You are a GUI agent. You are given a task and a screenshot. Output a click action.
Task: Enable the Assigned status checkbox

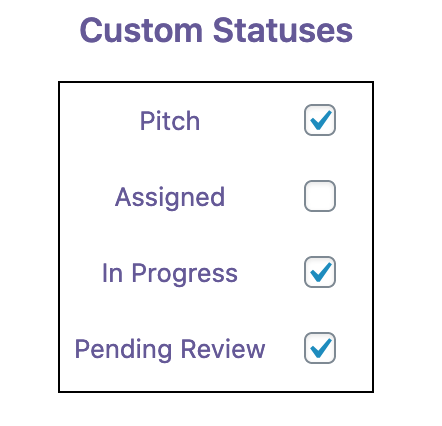(320, 196)
